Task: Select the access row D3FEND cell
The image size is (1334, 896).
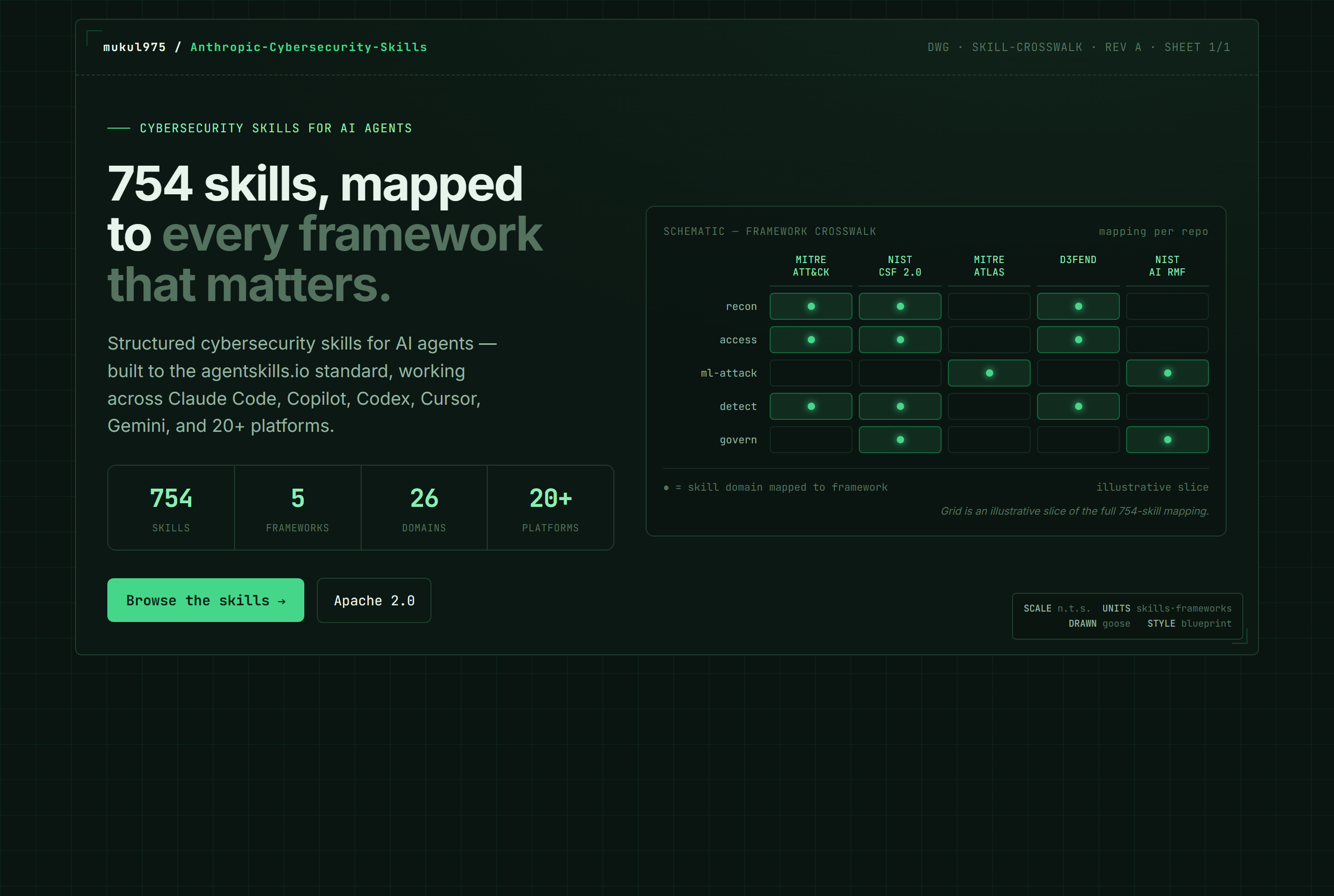Action: click(x=1078, y=340)
